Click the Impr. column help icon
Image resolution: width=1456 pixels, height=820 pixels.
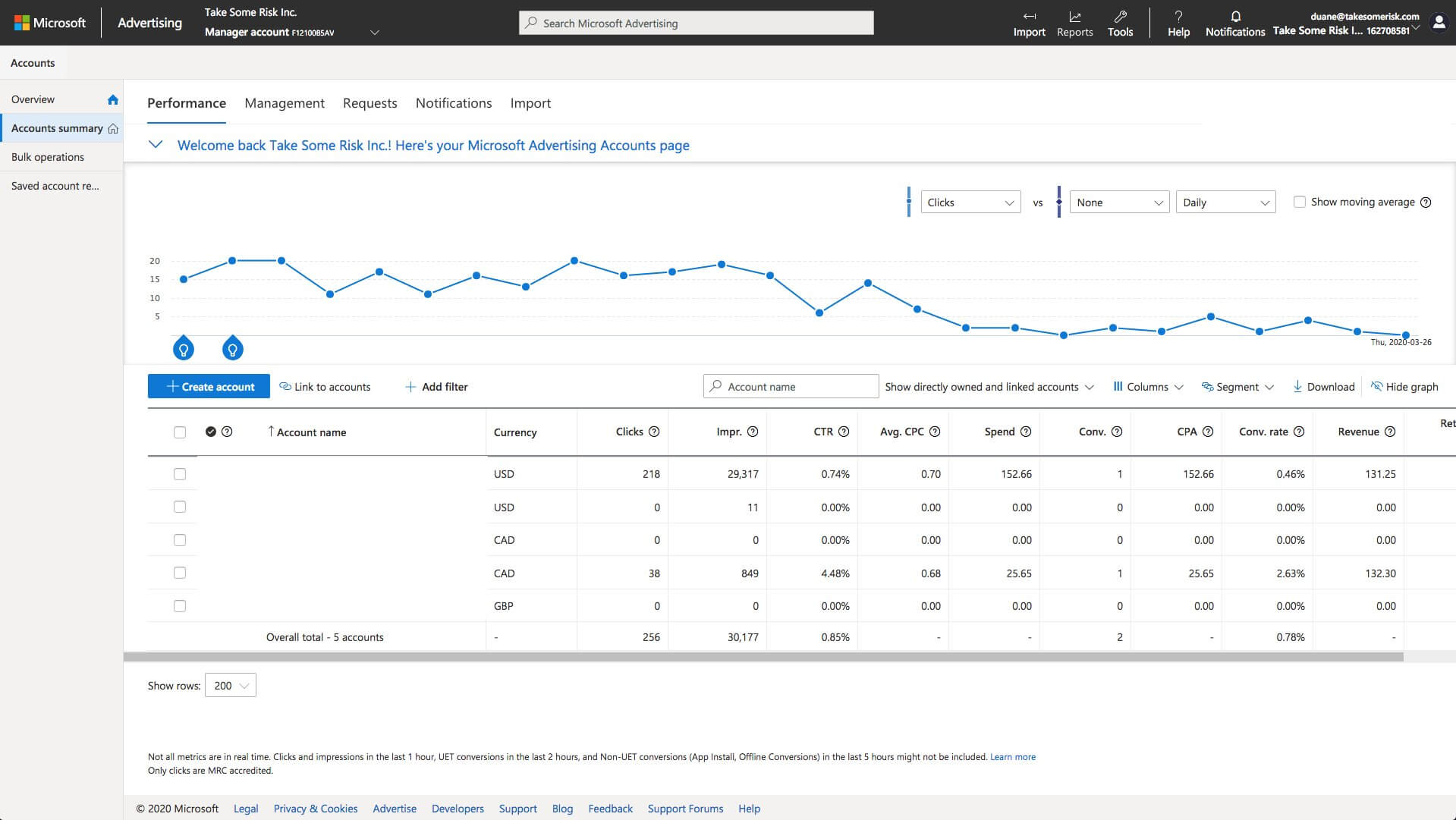click(x=753, y=432)
